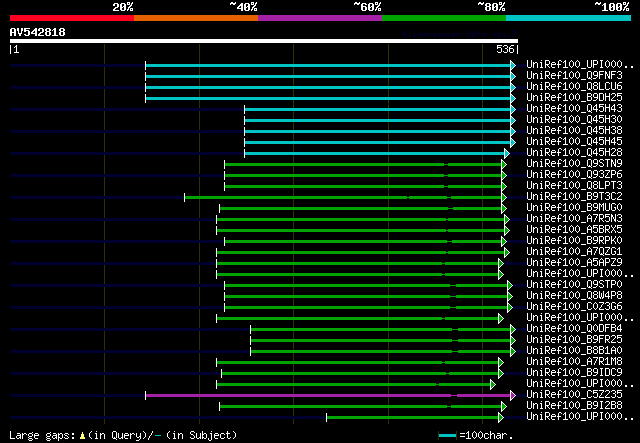Click the red 20% identity legend segment
Screen dimensions: 640x443
coord(72,18)
